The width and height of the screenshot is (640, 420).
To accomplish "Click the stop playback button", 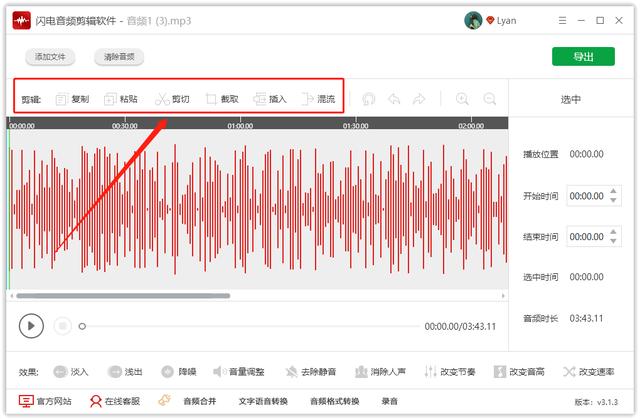I will [63, 326].
